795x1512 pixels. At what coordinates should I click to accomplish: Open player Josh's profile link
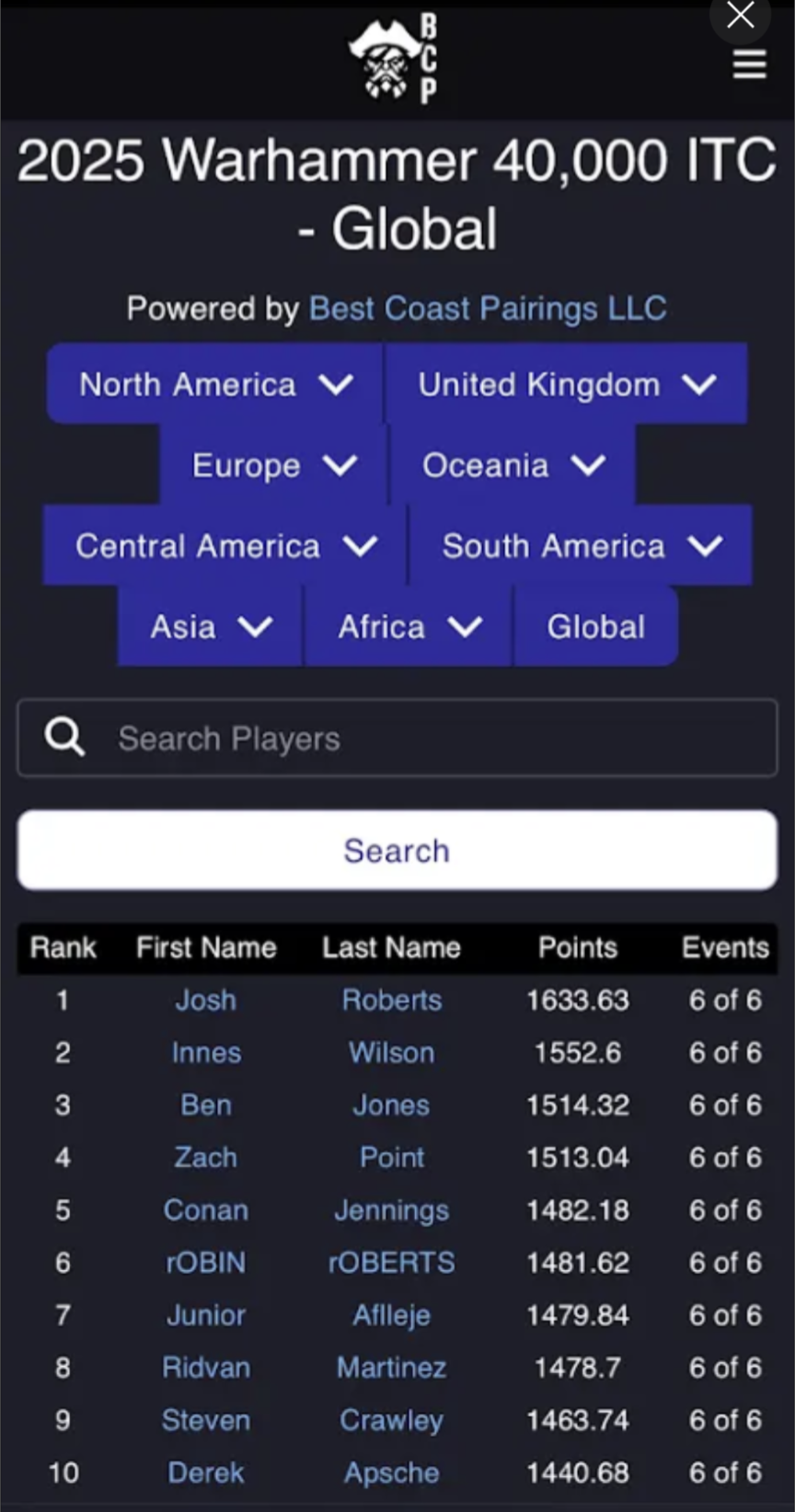(206, 1000)
